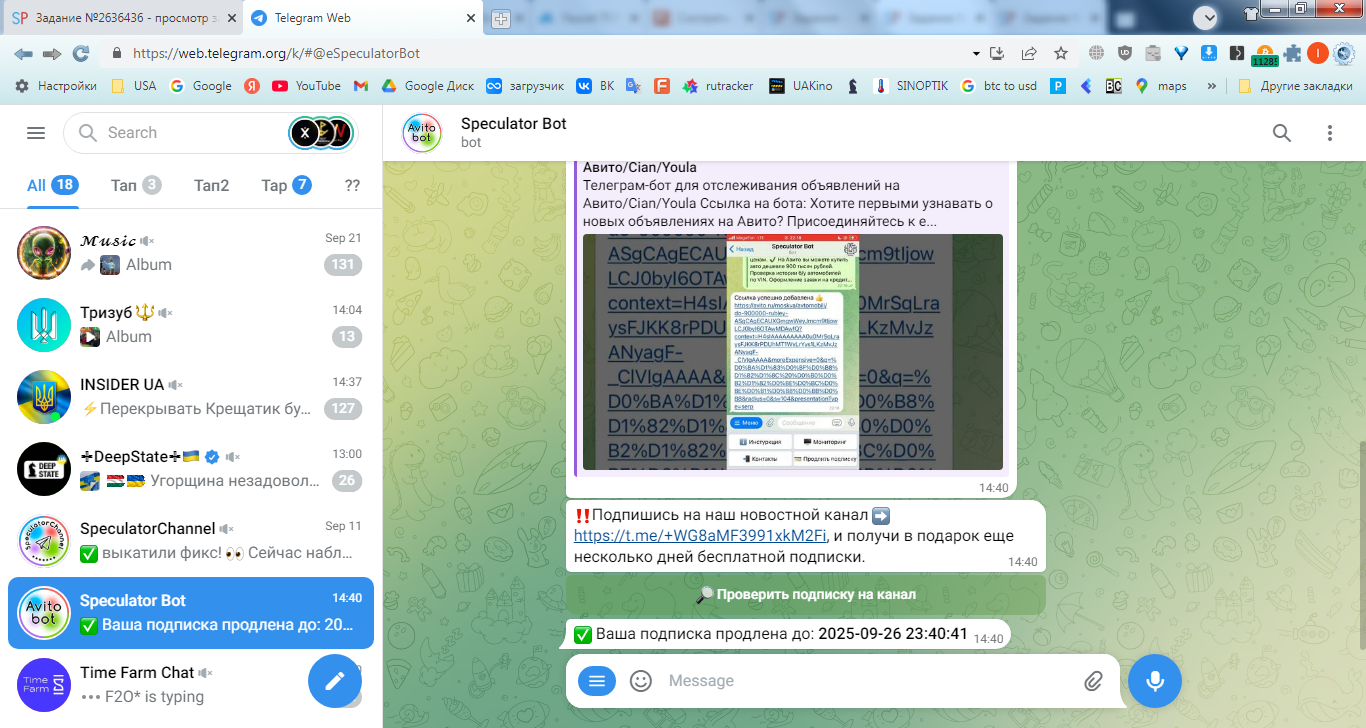Viewport: 1366px width, 728px height.
Task: Open the Настройки bookmark
Action: coord(55,86)
